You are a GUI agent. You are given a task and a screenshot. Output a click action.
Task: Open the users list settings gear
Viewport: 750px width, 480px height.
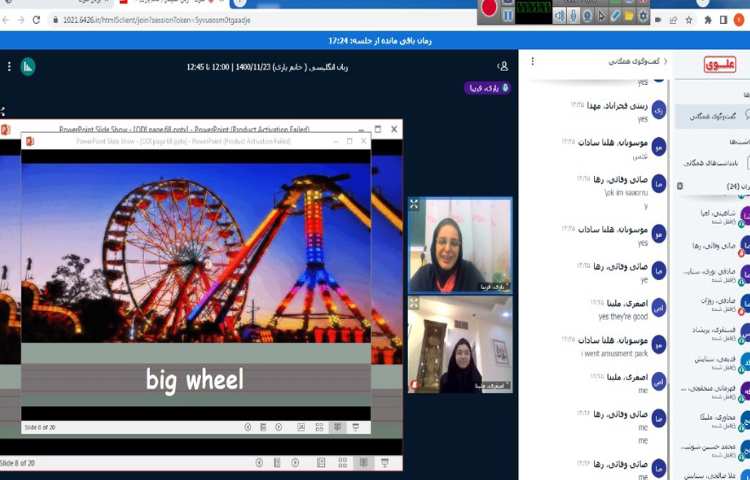(x=680, y=186)
